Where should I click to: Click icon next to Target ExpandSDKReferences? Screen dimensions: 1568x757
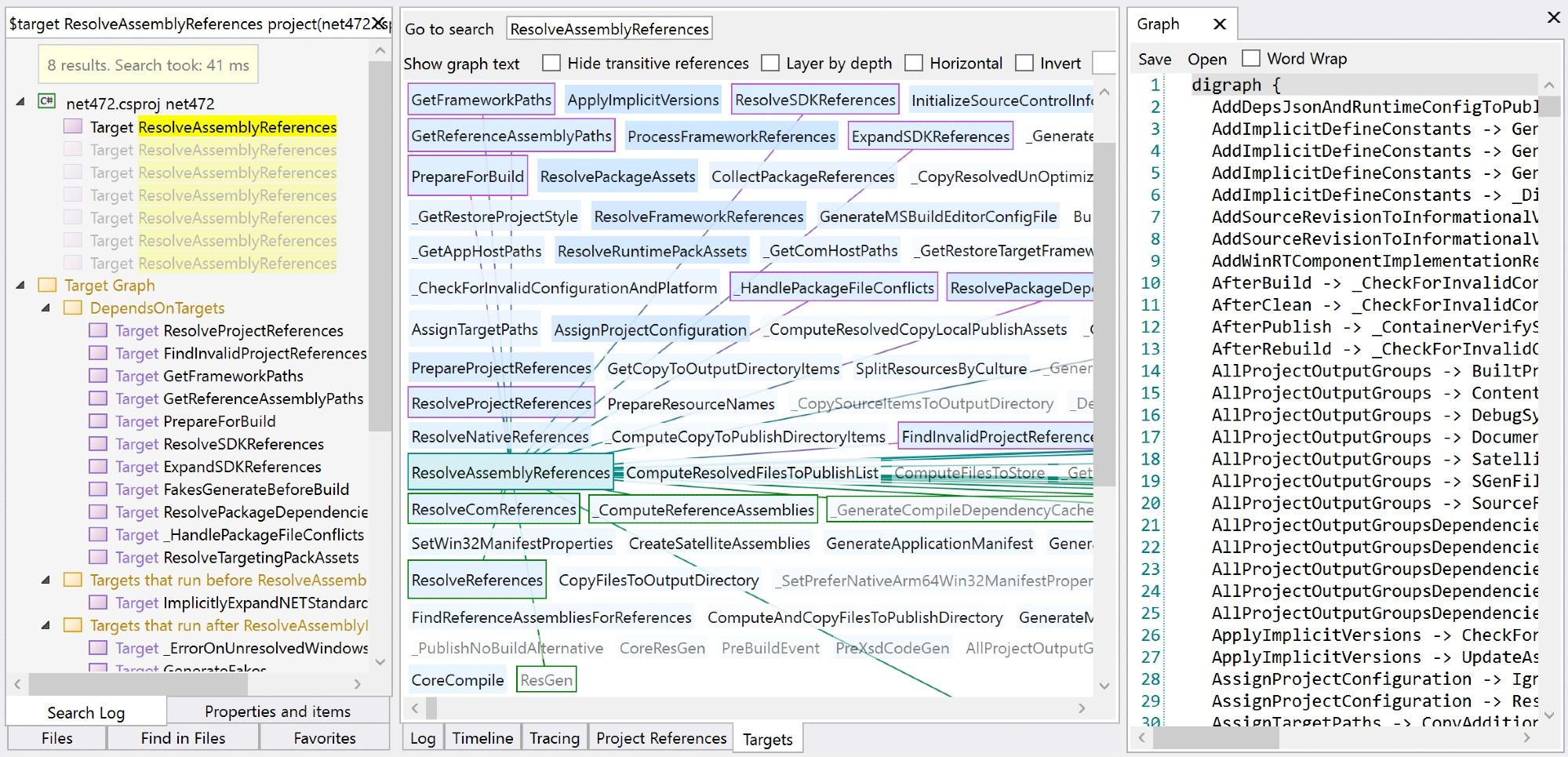[x=98, y=467]
